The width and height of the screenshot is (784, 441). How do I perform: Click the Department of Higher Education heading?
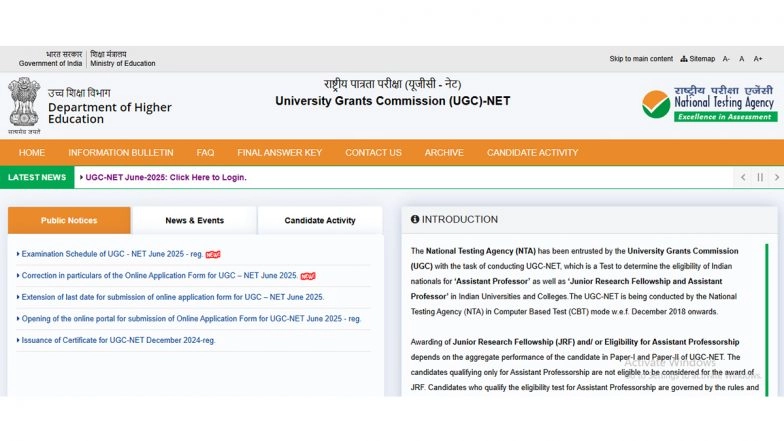[110, 114]
